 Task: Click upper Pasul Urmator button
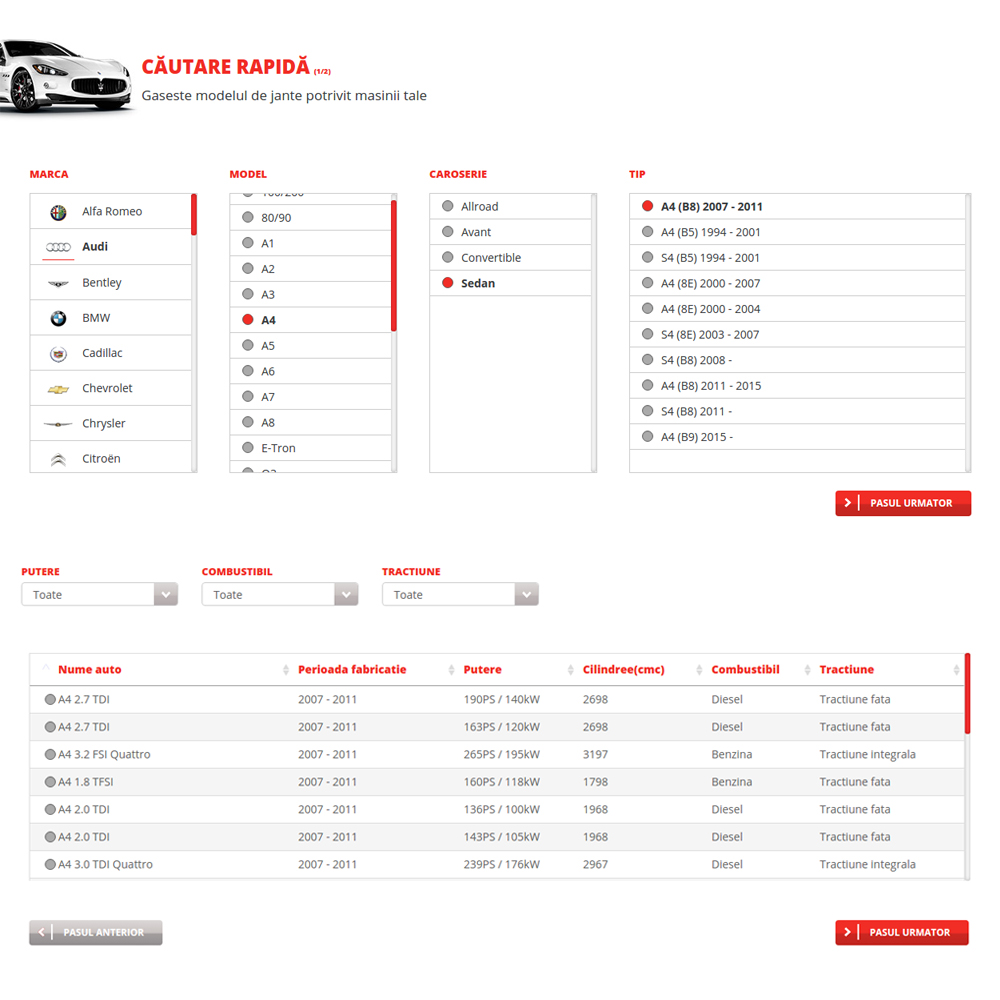point(903,503)
